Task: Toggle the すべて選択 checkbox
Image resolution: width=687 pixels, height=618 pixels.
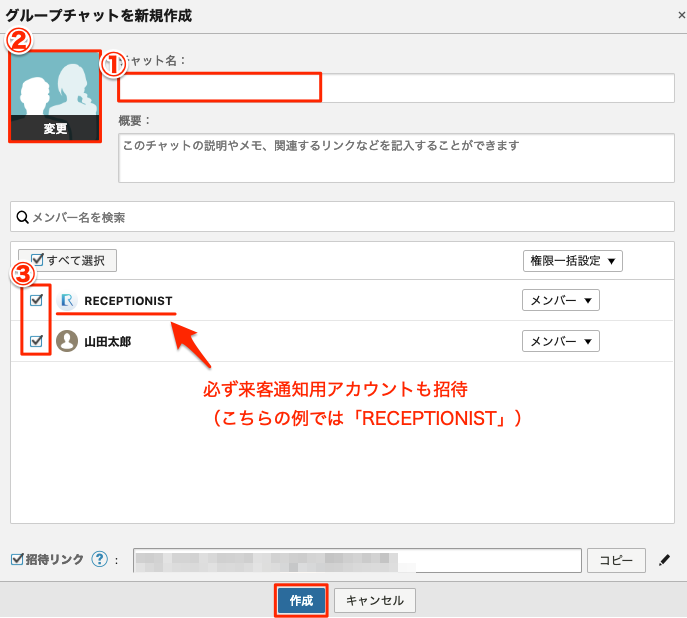Action: [37, 260]
